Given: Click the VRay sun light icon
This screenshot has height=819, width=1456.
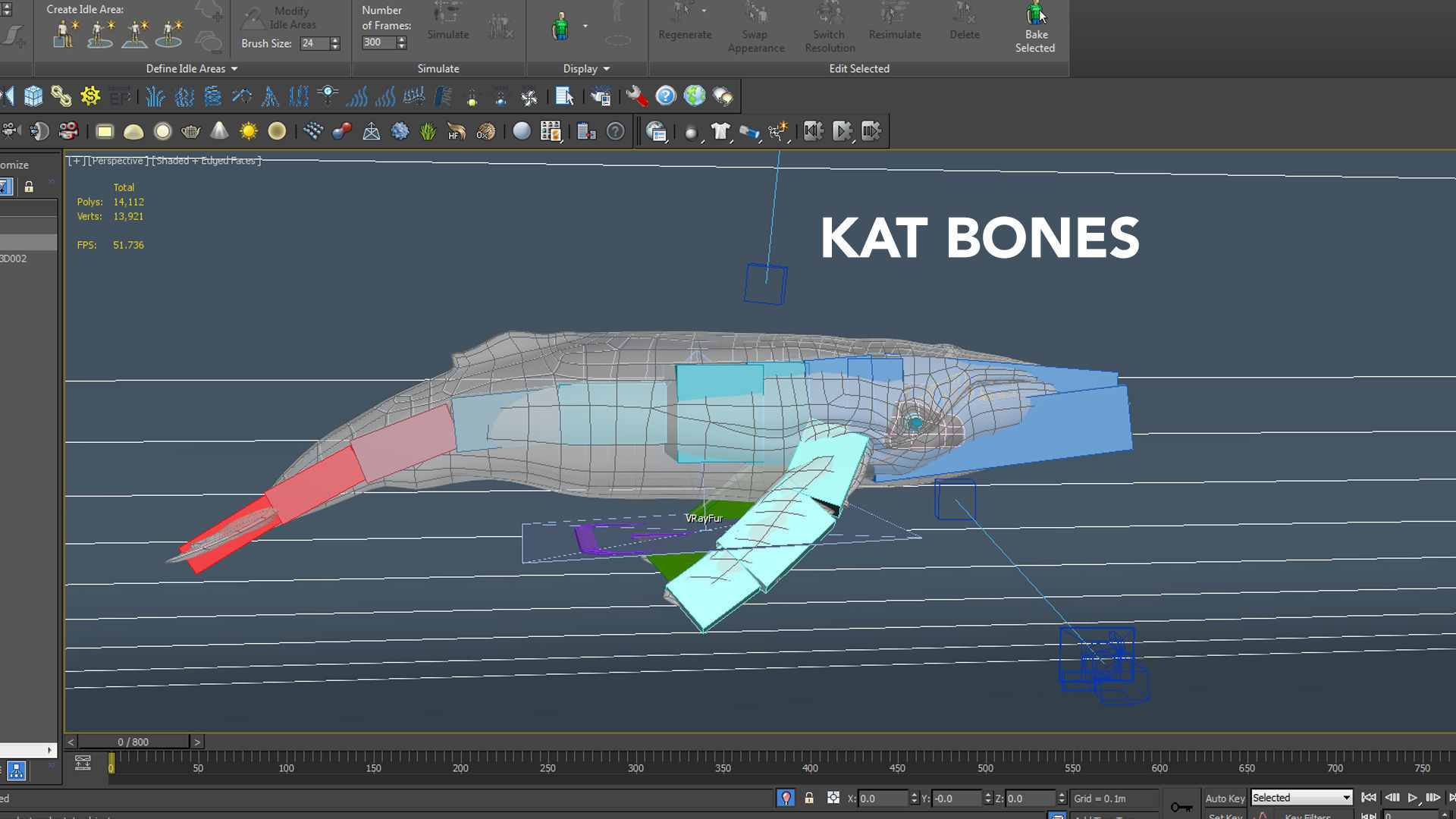Looking at the screenshot, I should (x=249, y=131).
